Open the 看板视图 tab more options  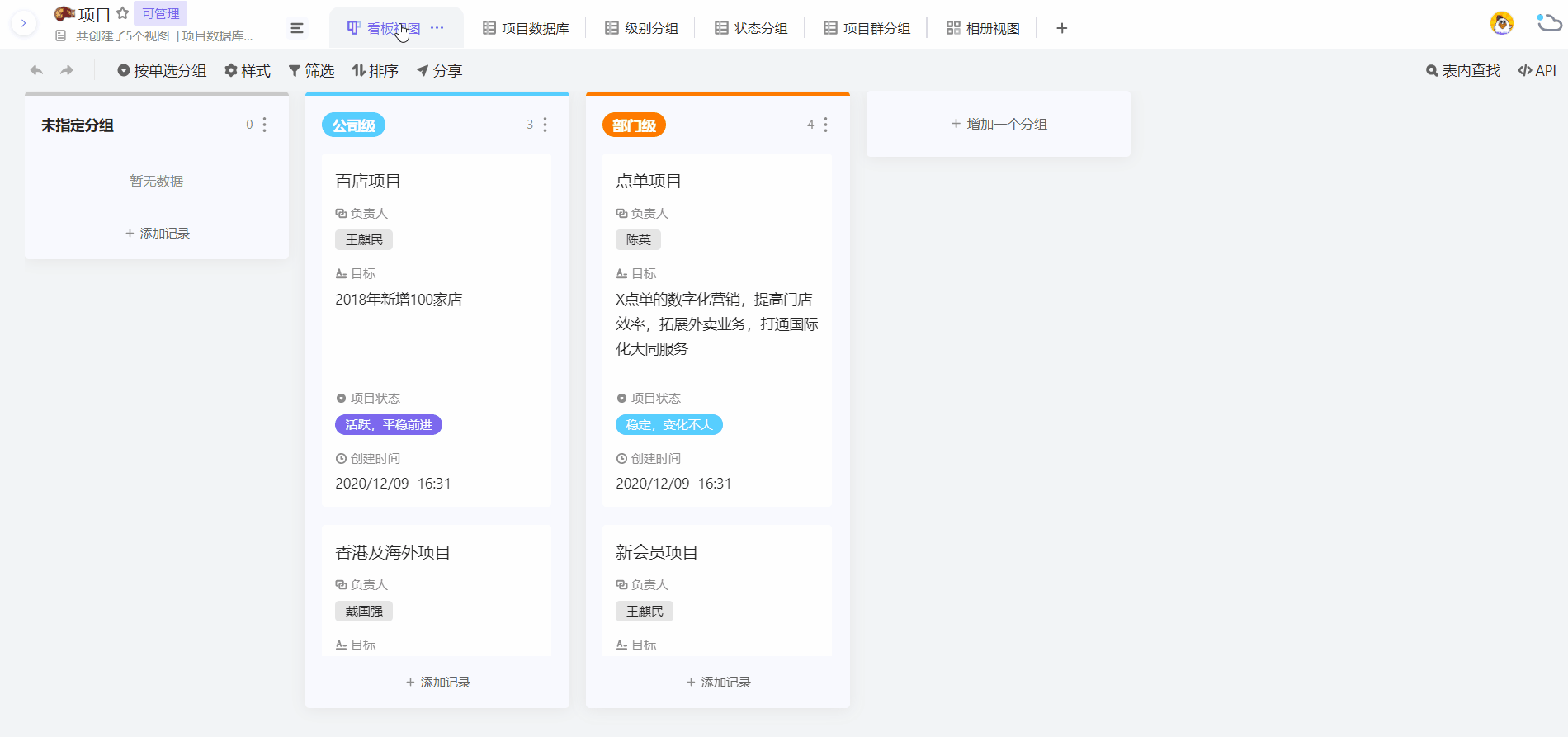437,28
